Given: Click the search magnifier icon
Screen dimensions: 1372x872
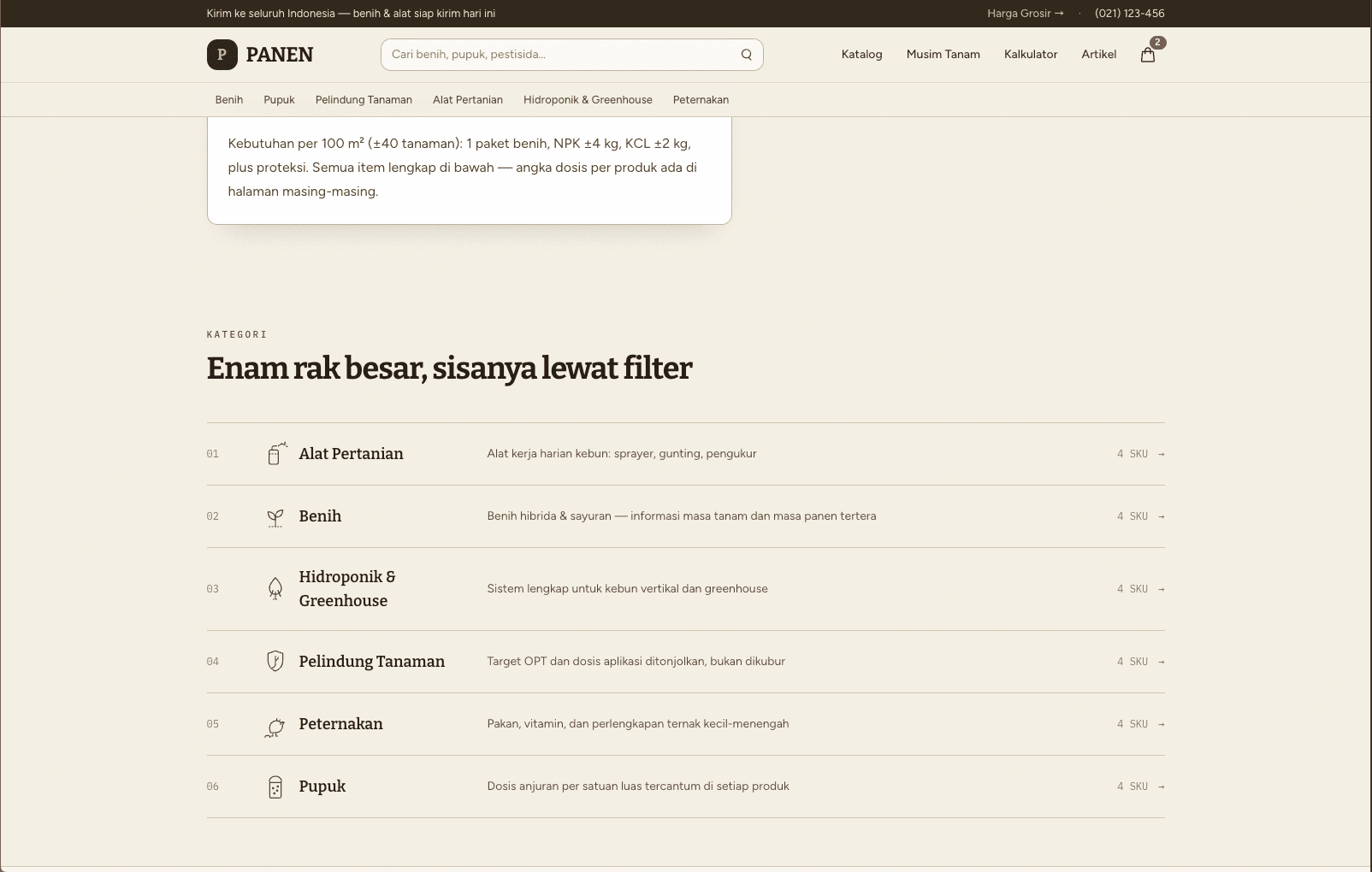Looking at the screenshot, I should [x=747, y=55].
